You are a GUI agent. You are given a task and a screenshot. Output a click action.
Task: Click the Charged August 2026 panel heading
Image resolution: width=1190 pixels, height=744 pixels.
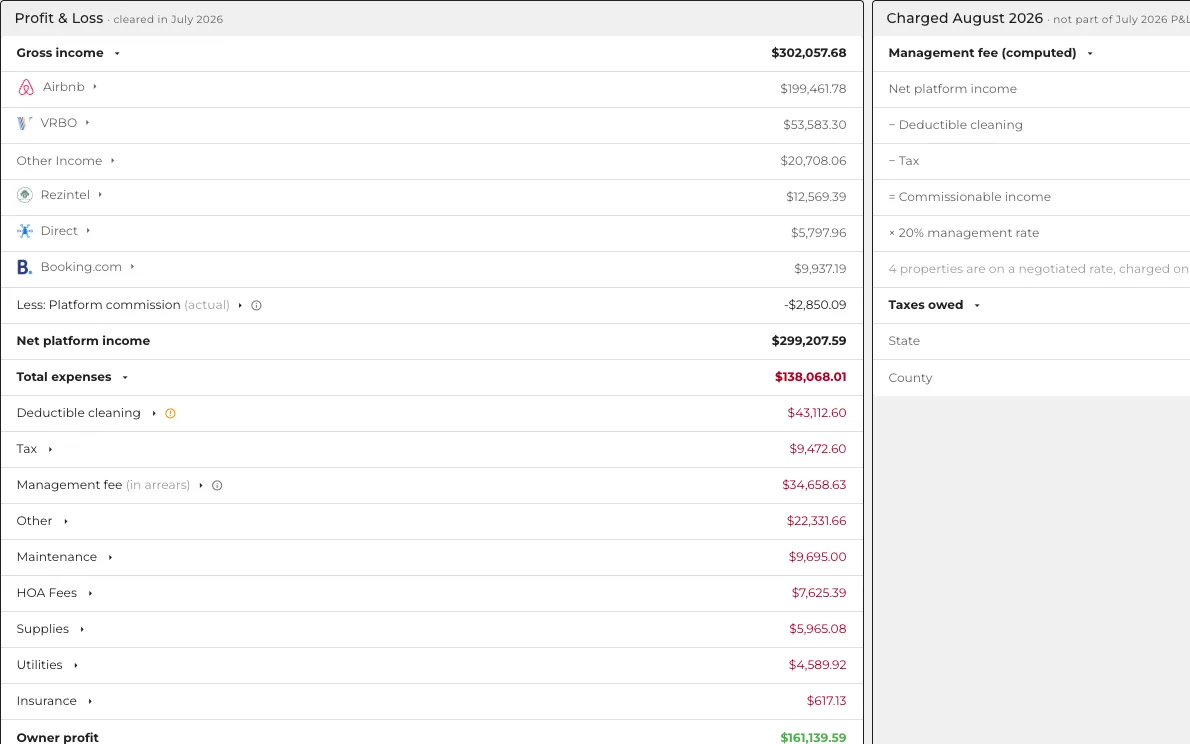(x=965, y=18)
